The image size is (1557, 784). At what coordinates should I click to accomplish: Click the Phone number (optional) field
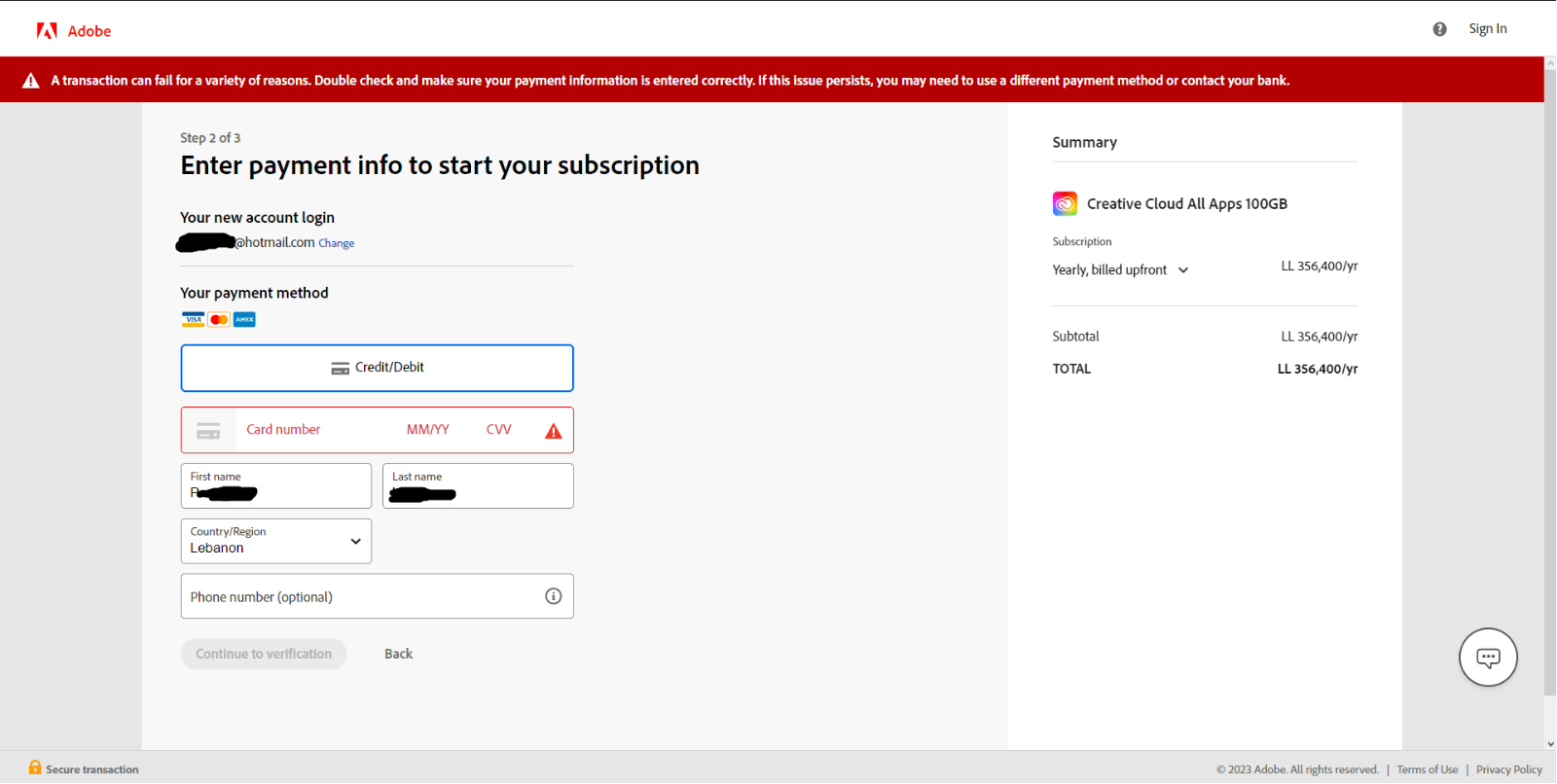click(377, 596)
